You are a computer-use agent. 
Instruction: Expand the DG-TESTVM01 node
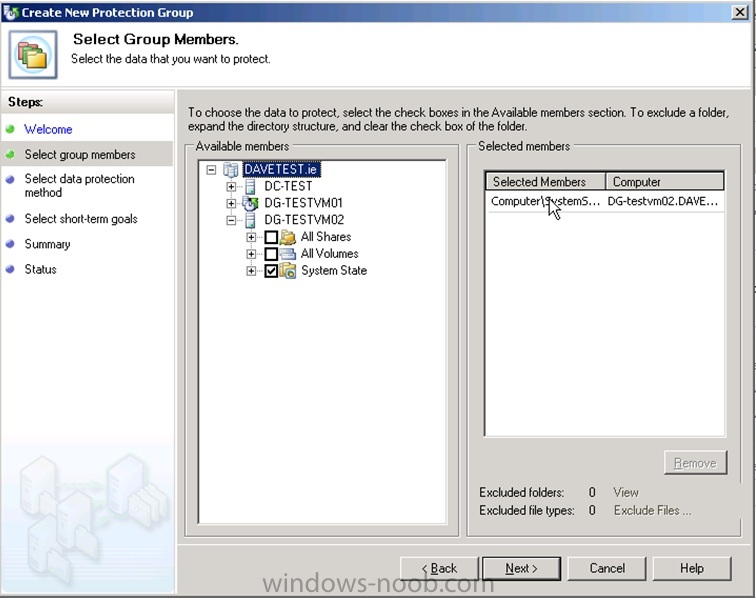coord(231,204)
